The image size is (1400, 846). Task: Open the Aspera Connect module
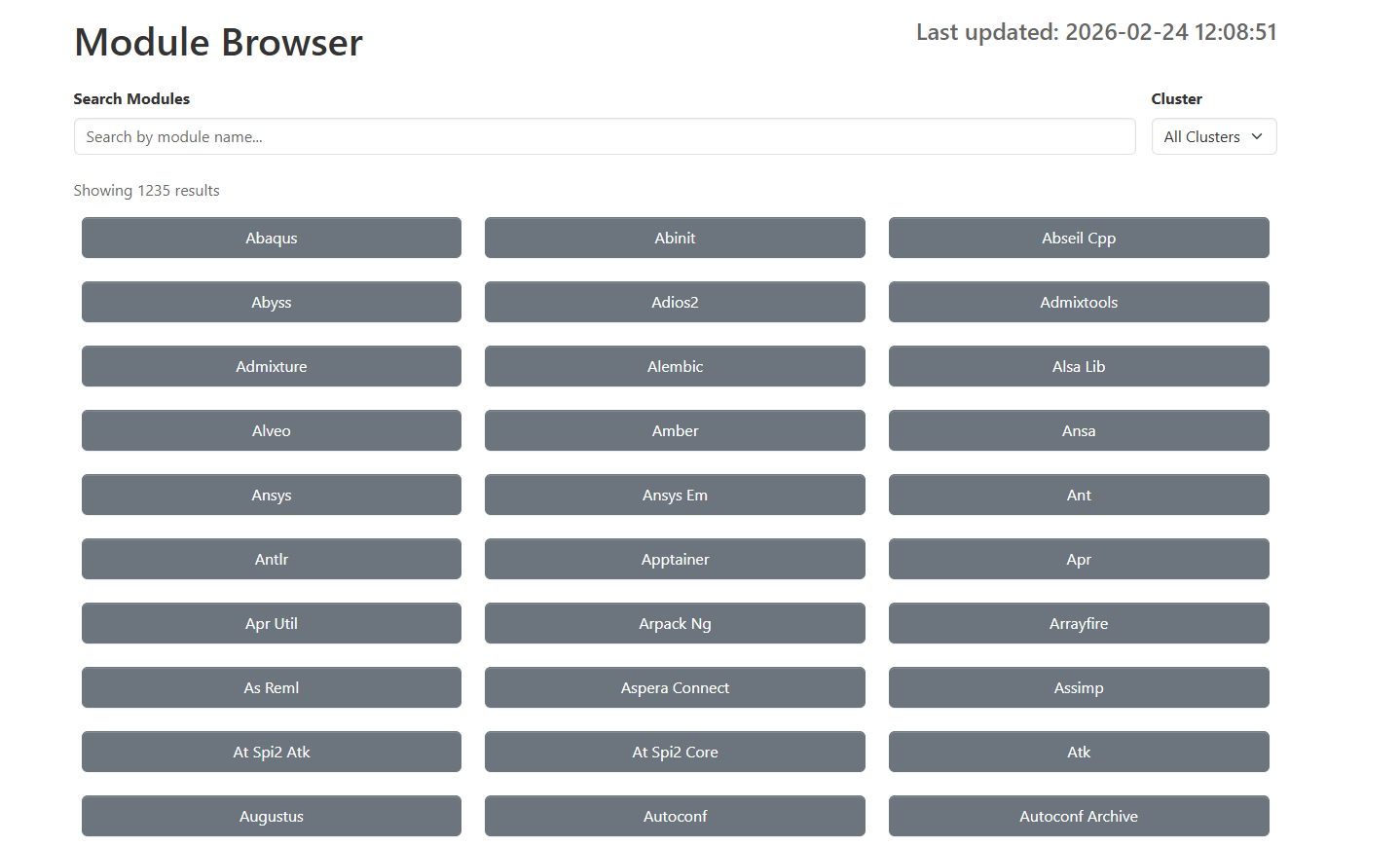pos(675,687)
